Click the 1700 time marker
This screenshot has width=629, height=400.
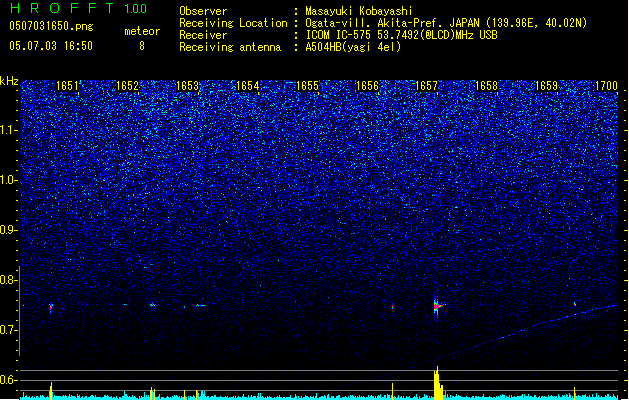tap(606, 86)
